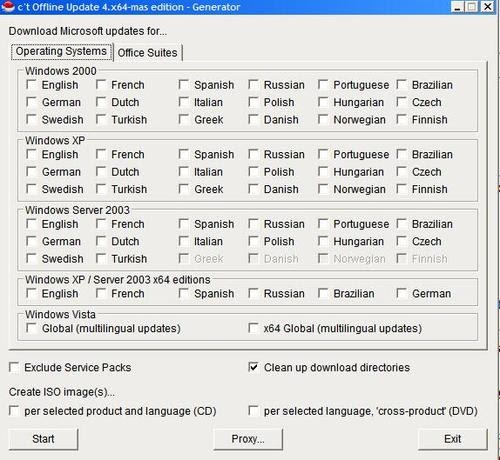
Task: Check Turkish under Windows XP
Action: [x=101, y=189]
